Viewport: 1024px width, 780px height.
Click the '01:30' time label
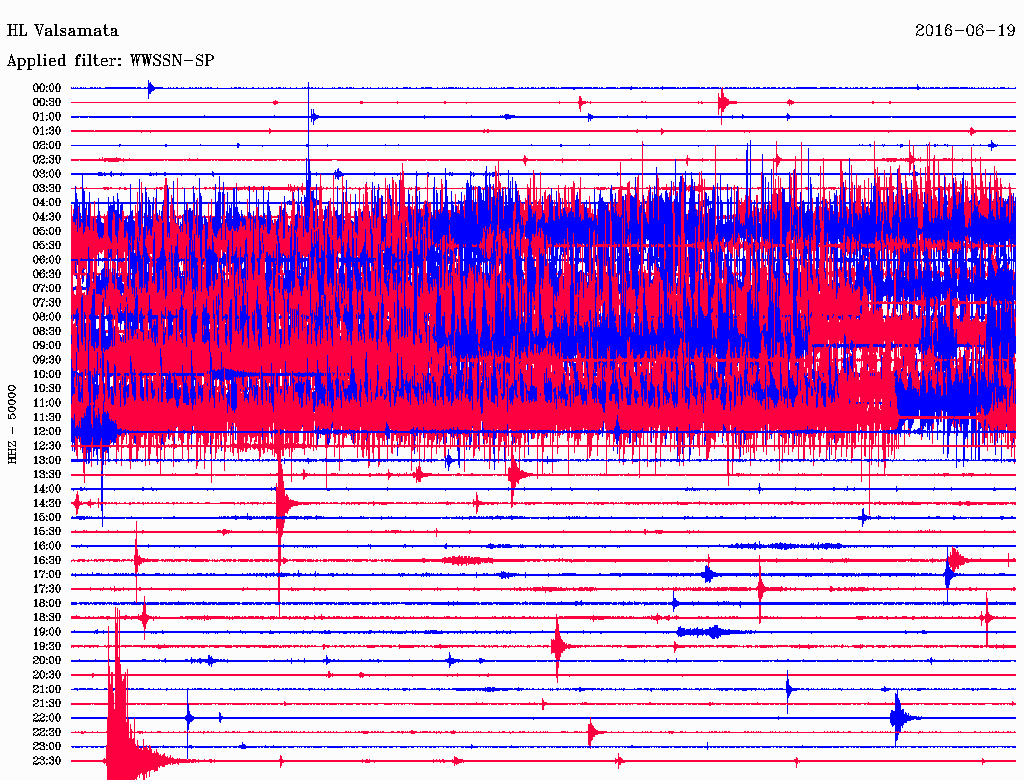click(47, 131)
